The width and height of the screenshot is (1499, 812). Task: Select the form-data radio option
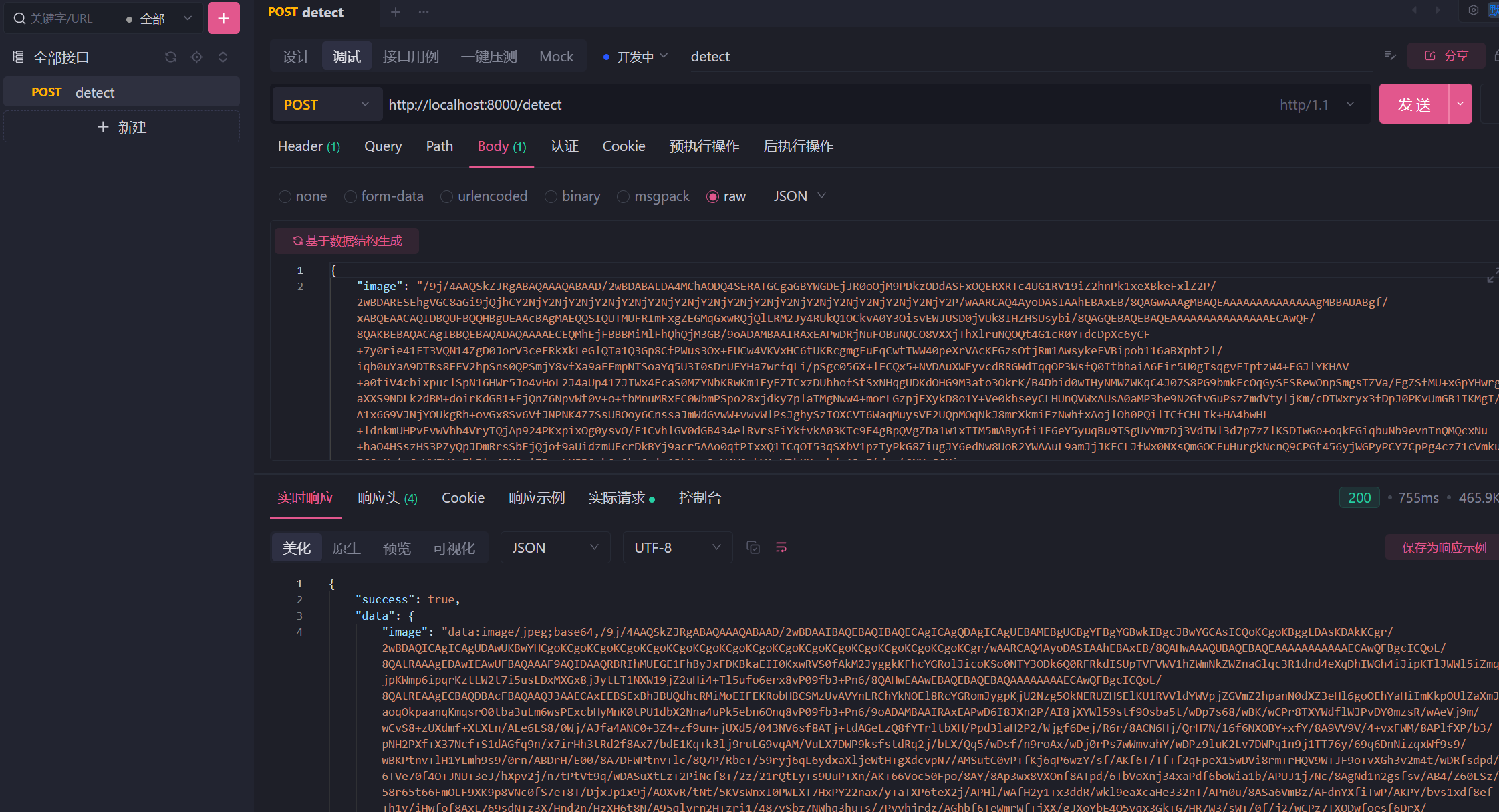350,197
